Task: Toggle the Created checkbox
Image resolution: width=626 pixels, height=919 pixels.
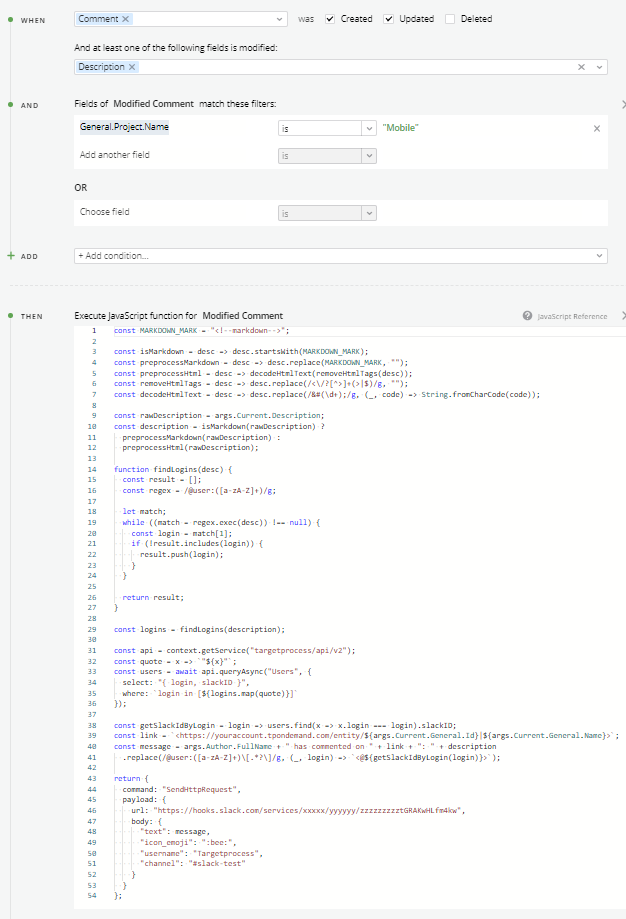Action: [330, 19]
